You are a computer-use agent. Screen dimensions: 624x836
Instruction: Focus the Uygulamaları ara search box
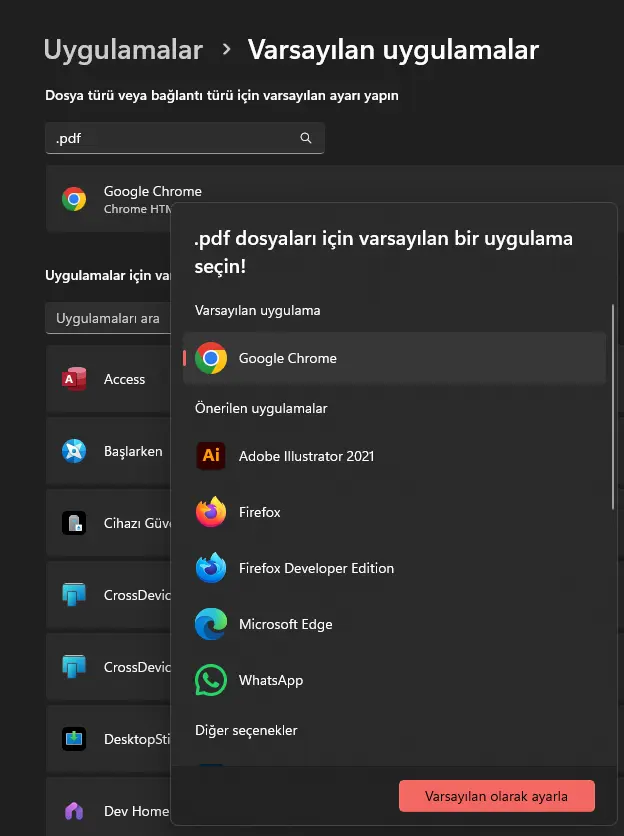pyautogui.click(x=108, y=318)
